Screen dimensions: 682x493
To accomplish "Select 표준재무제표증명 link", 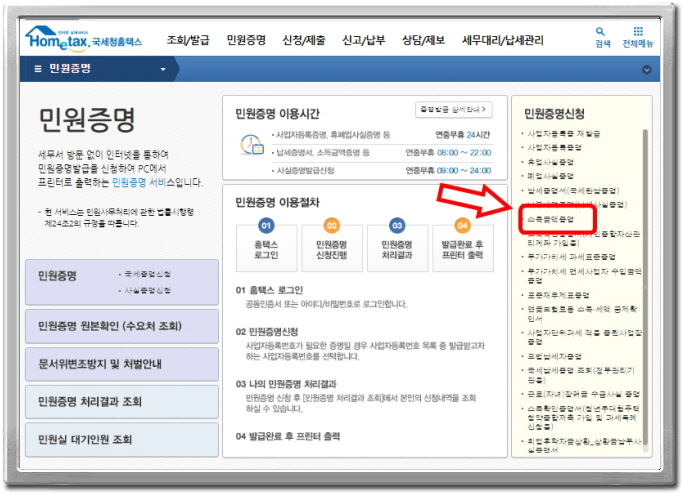I will (558, 295).
